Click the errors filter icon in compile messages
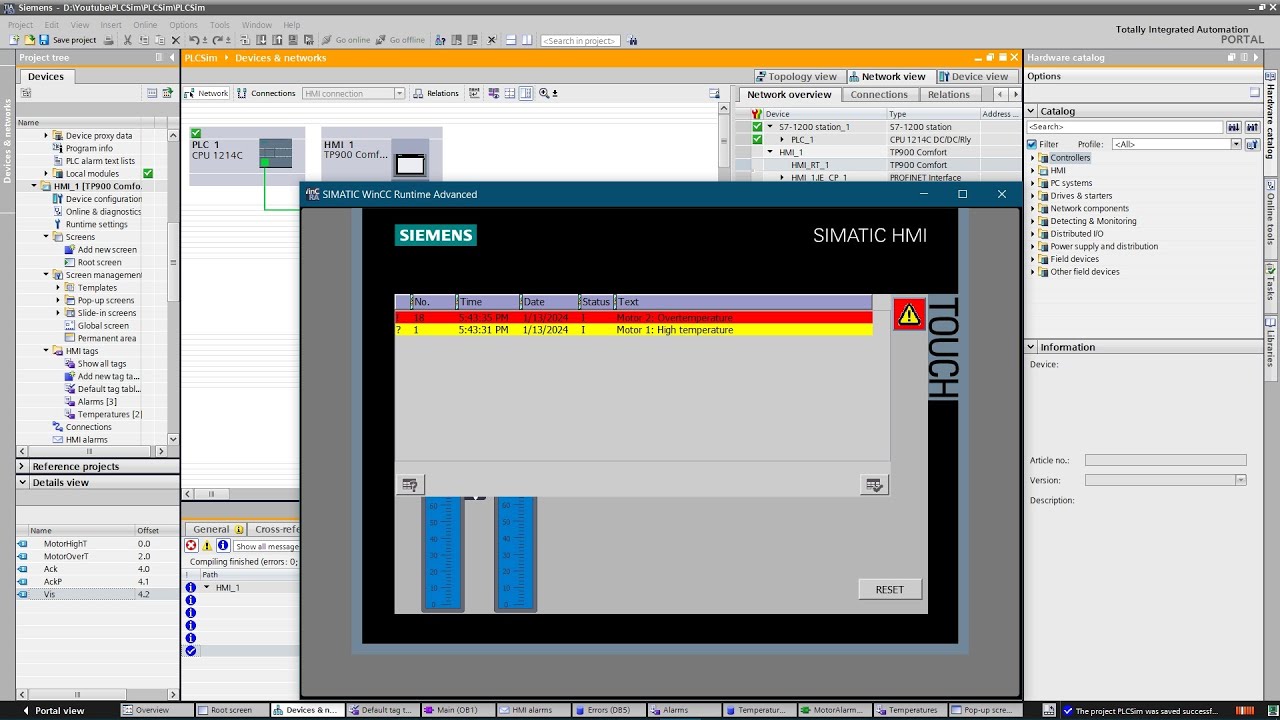This screenshot has height=720, width=1280. pos(191,546)
